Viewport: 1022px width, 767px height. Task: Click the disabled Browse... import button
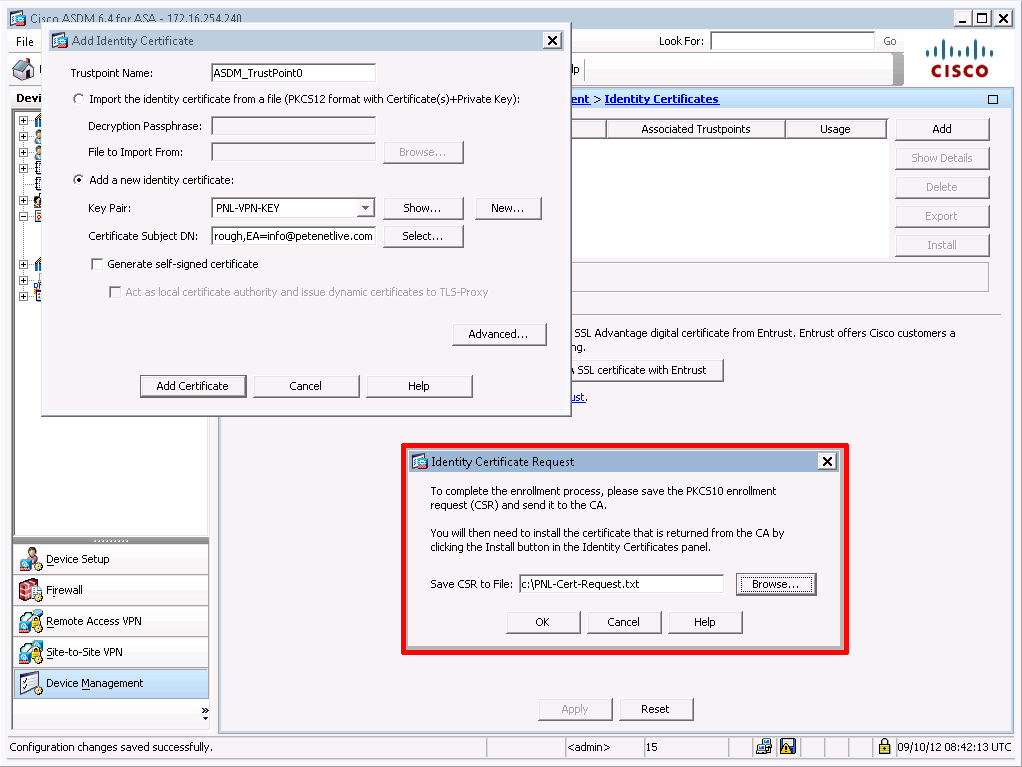click(x=423, y=152)
